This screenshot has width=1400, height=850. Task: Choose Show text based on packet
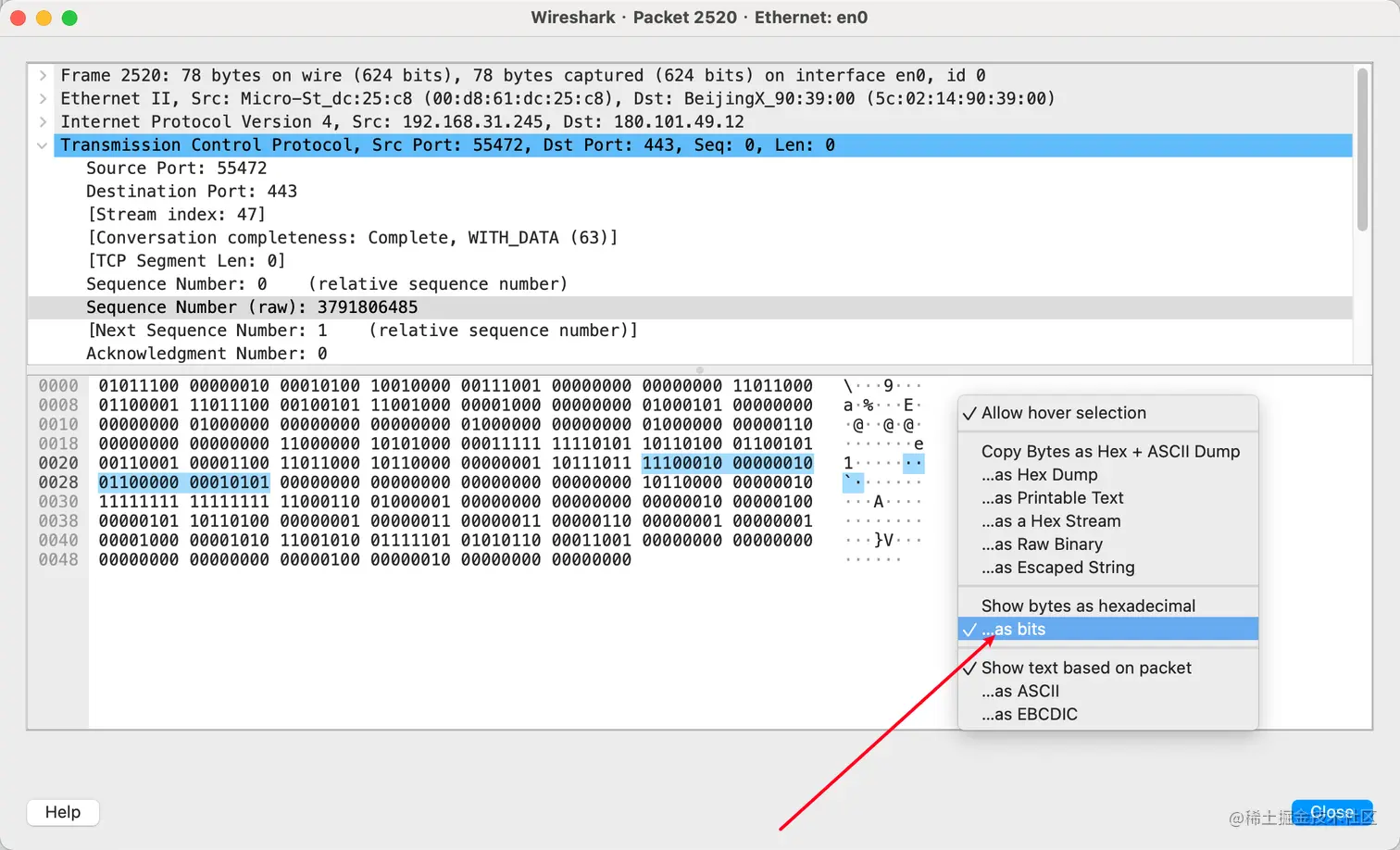[x=1107, y=669]
